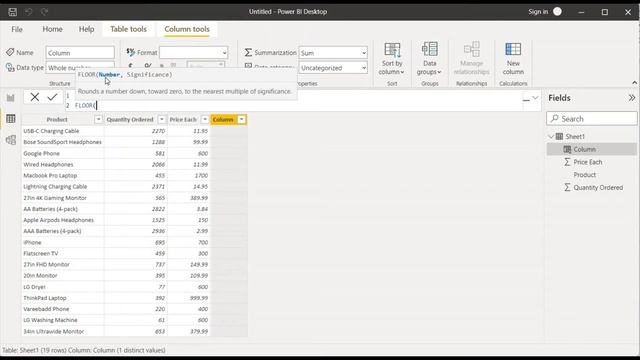Cancel the formula with the X icon
Screen dimensions: 640x360
pos(35,97)
